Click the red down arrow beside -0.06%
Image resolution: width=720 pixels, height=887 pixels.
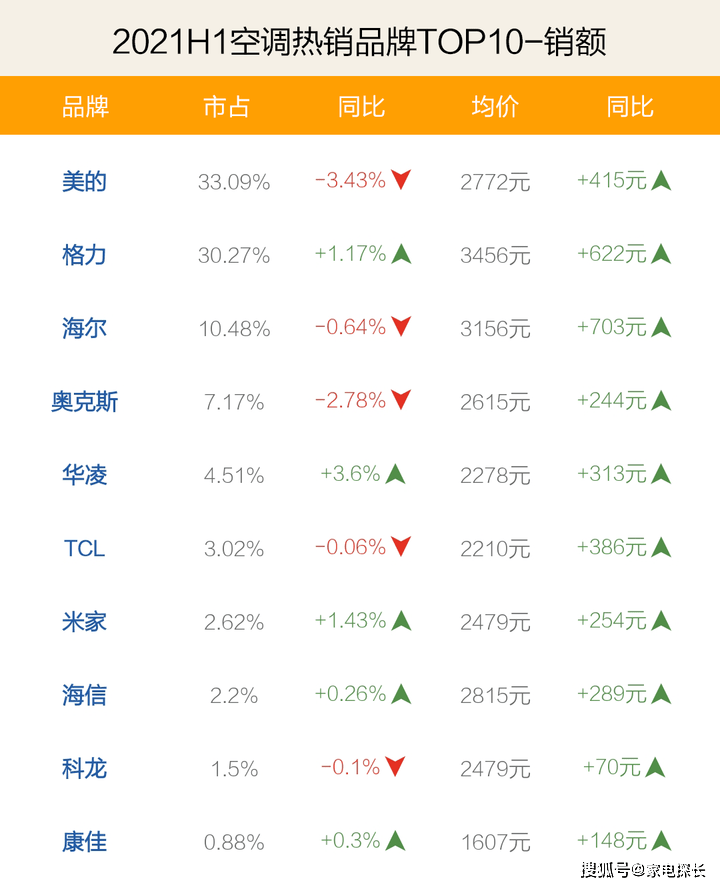click(401, 546)
